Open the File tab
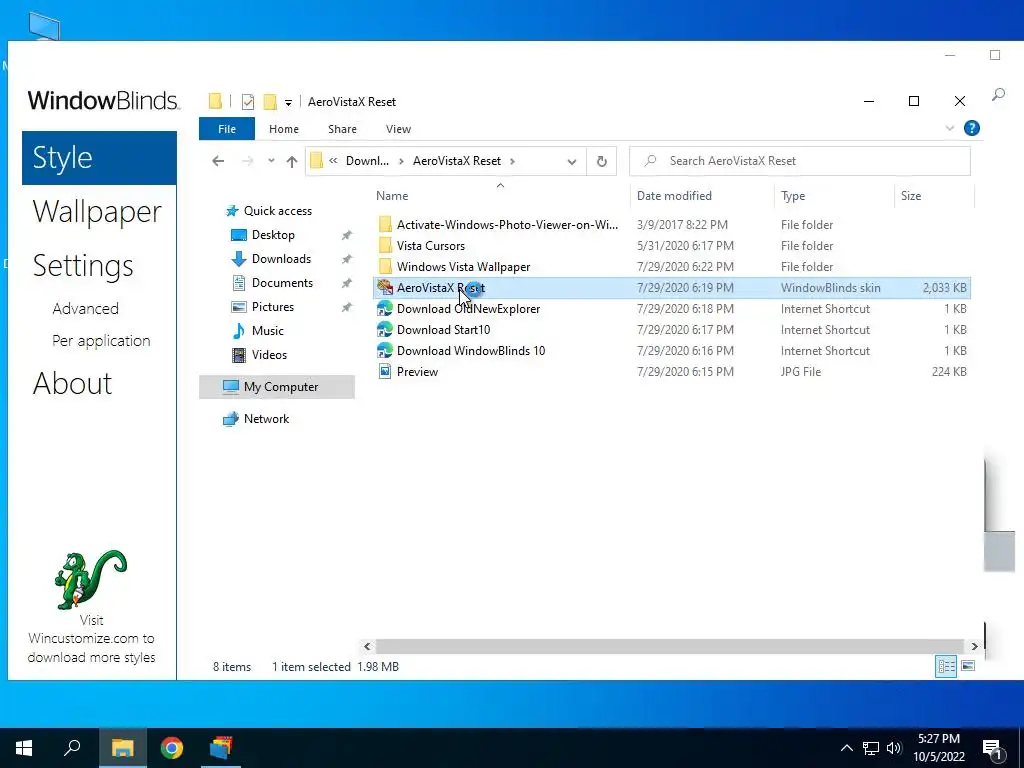1024x768 pixels. click(x=227, y=129)
